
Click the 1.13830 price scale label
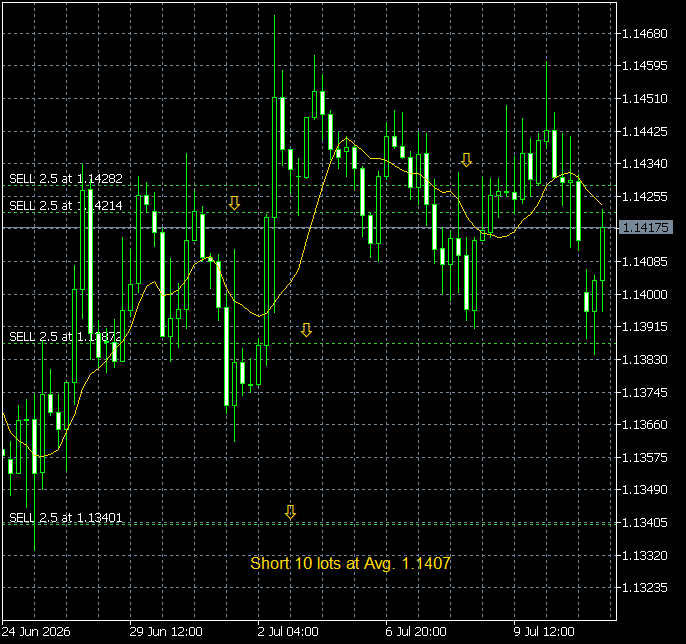pyautogui.click(x=645, y=360)
